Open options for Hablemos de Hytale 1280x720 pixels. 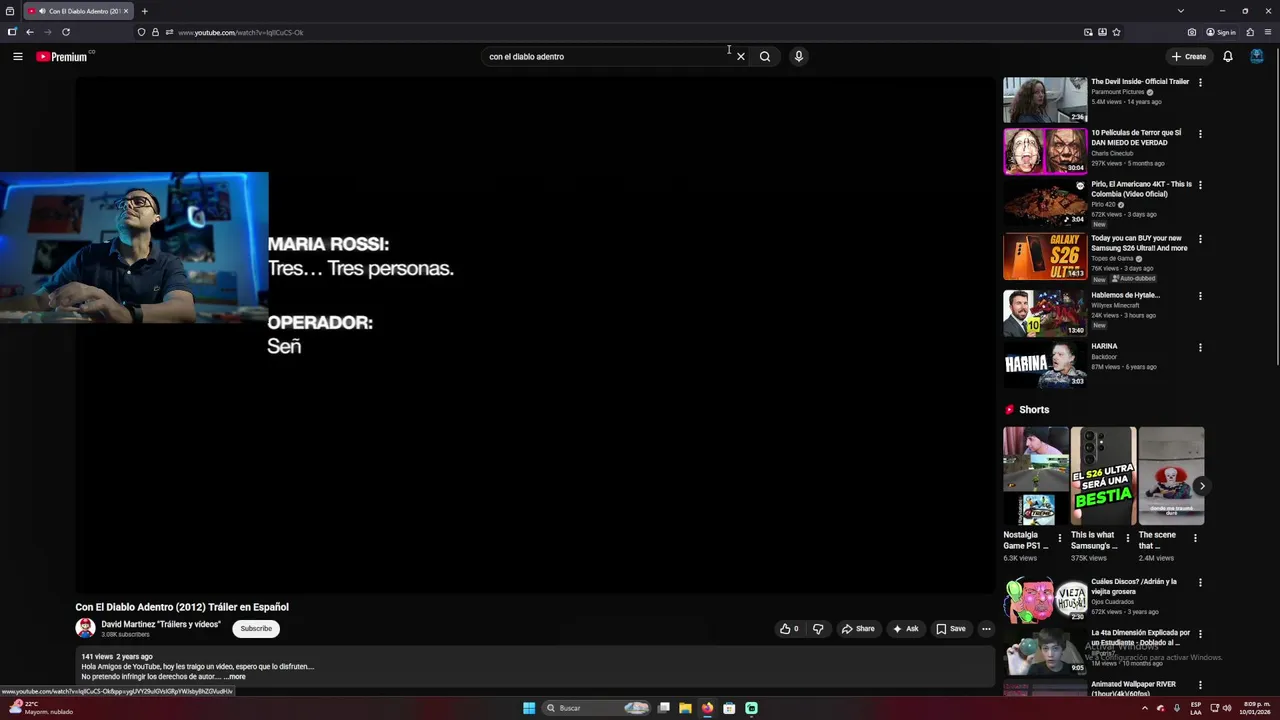click(1200, 296)
